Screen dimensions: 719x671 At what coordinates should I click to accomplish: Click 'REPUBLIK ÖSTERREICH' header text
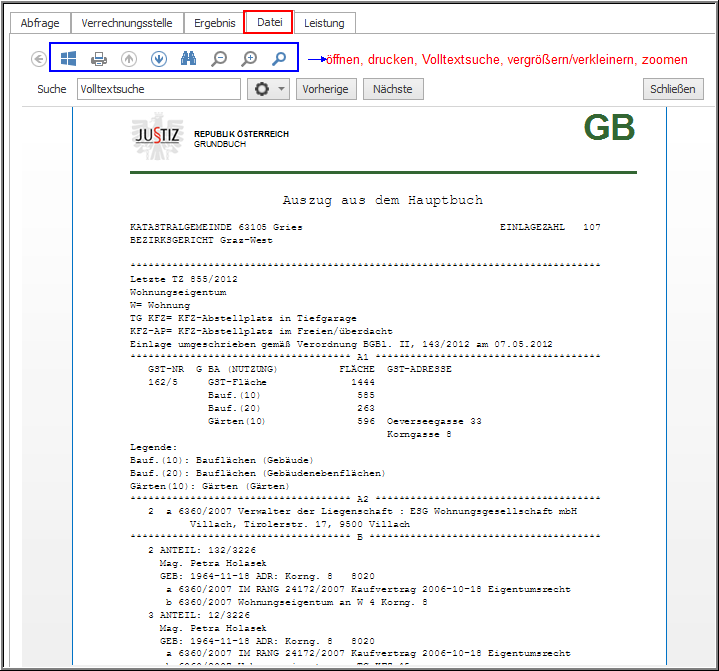point(241,134)
